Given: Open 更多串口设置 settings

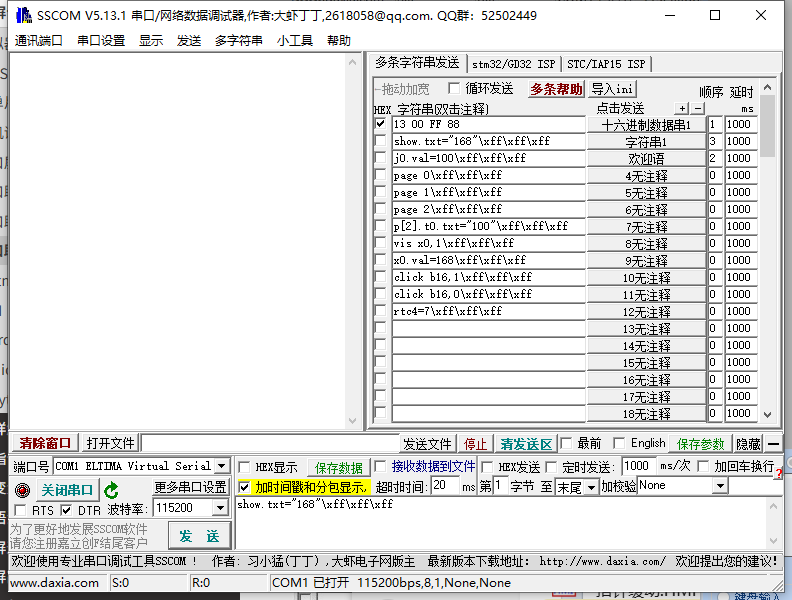Looking at the screenshot, I should [x=190, y=487].
